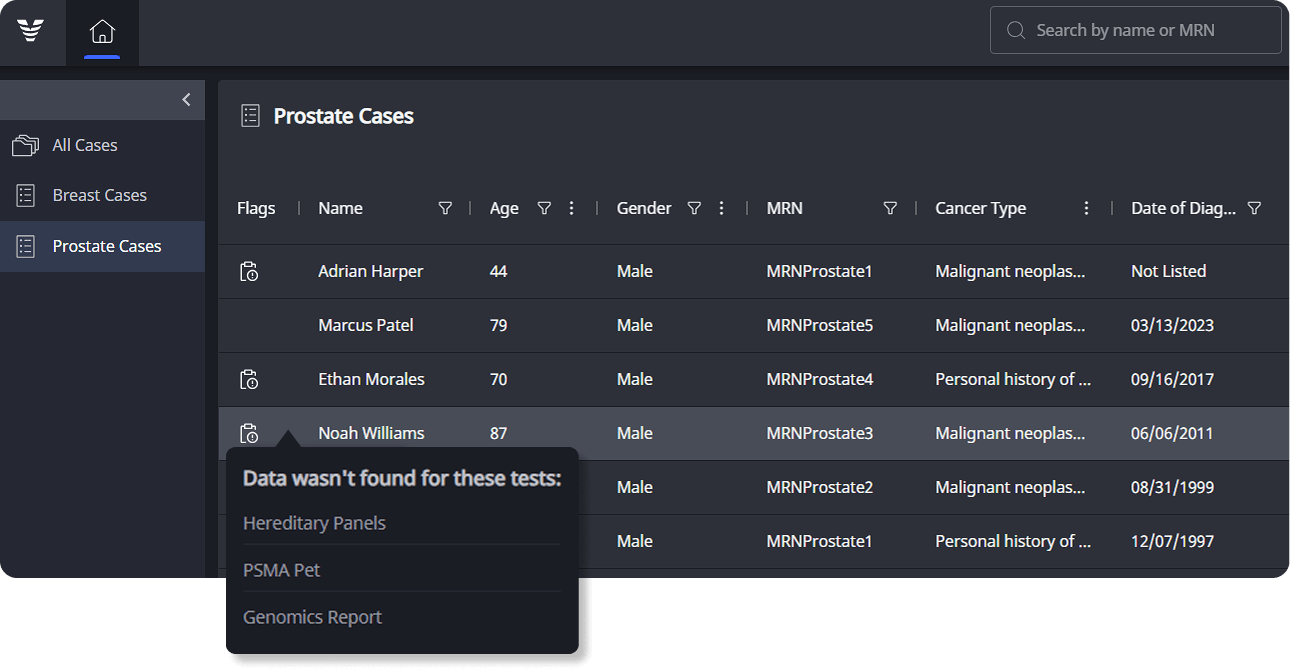This screenshot has height=670, width=1290.
Task: Open Marcus Patel's case record
Action: pyautogui.click(x=365, y=325)
